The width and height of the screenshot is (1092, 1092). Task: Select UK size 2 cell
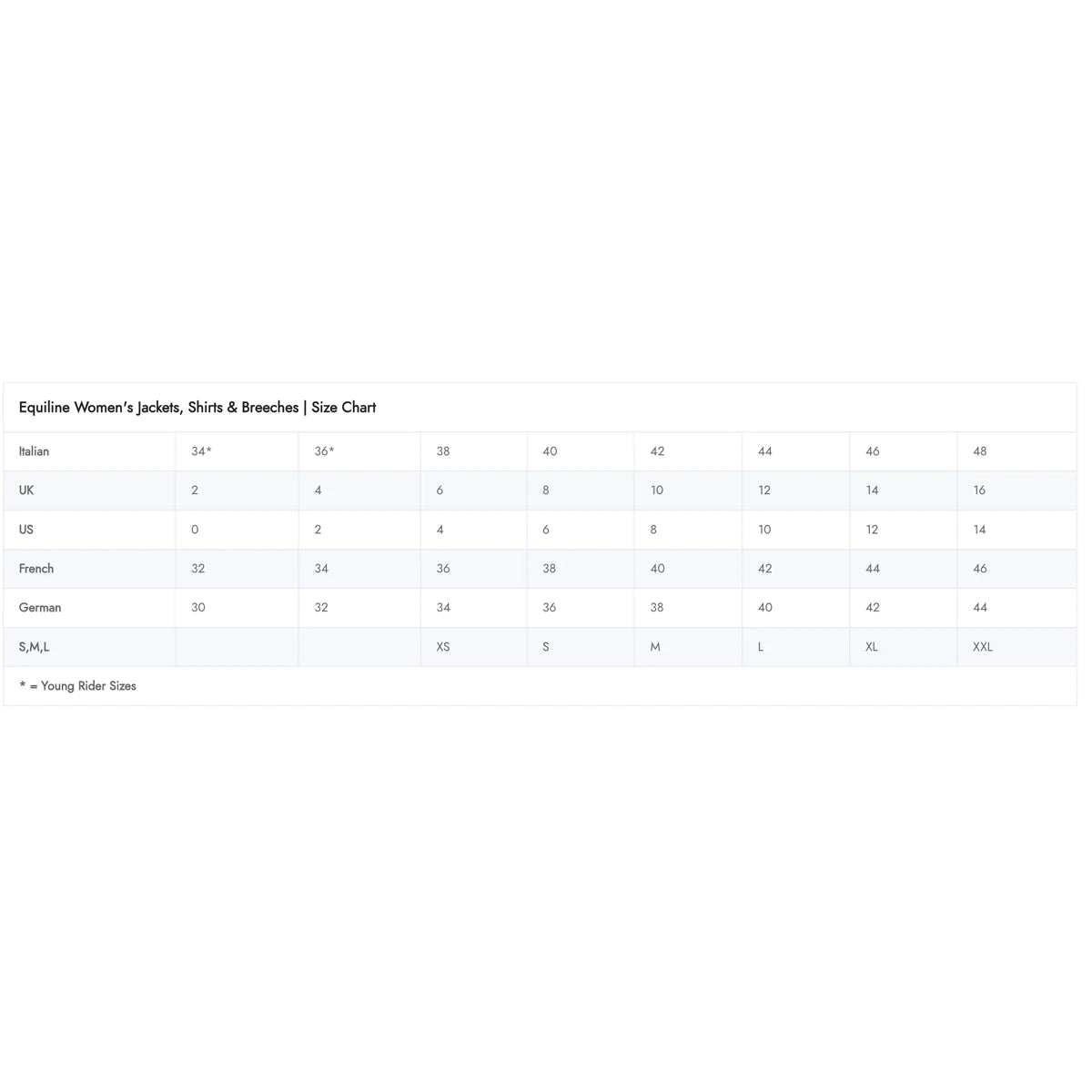[x=195, y=490]
